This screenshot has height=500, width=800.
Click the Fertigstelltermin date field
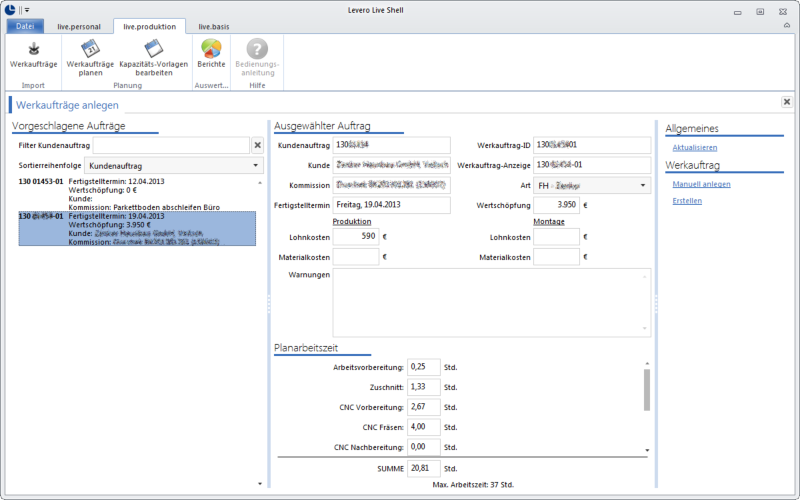pos(391,205)
